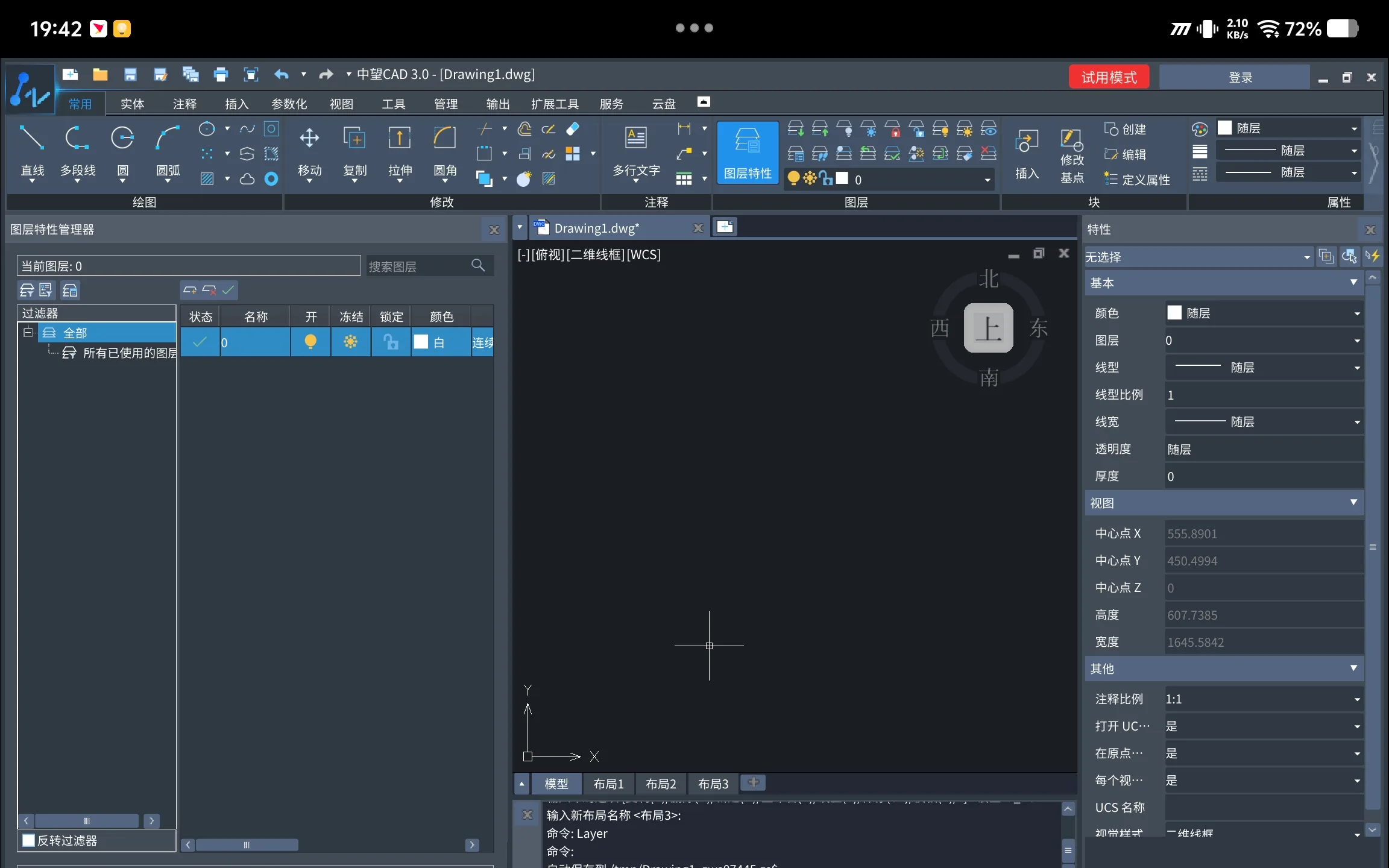
Task: Collapse the 其他 section in 特性
Action: (x=1353, y=668)
